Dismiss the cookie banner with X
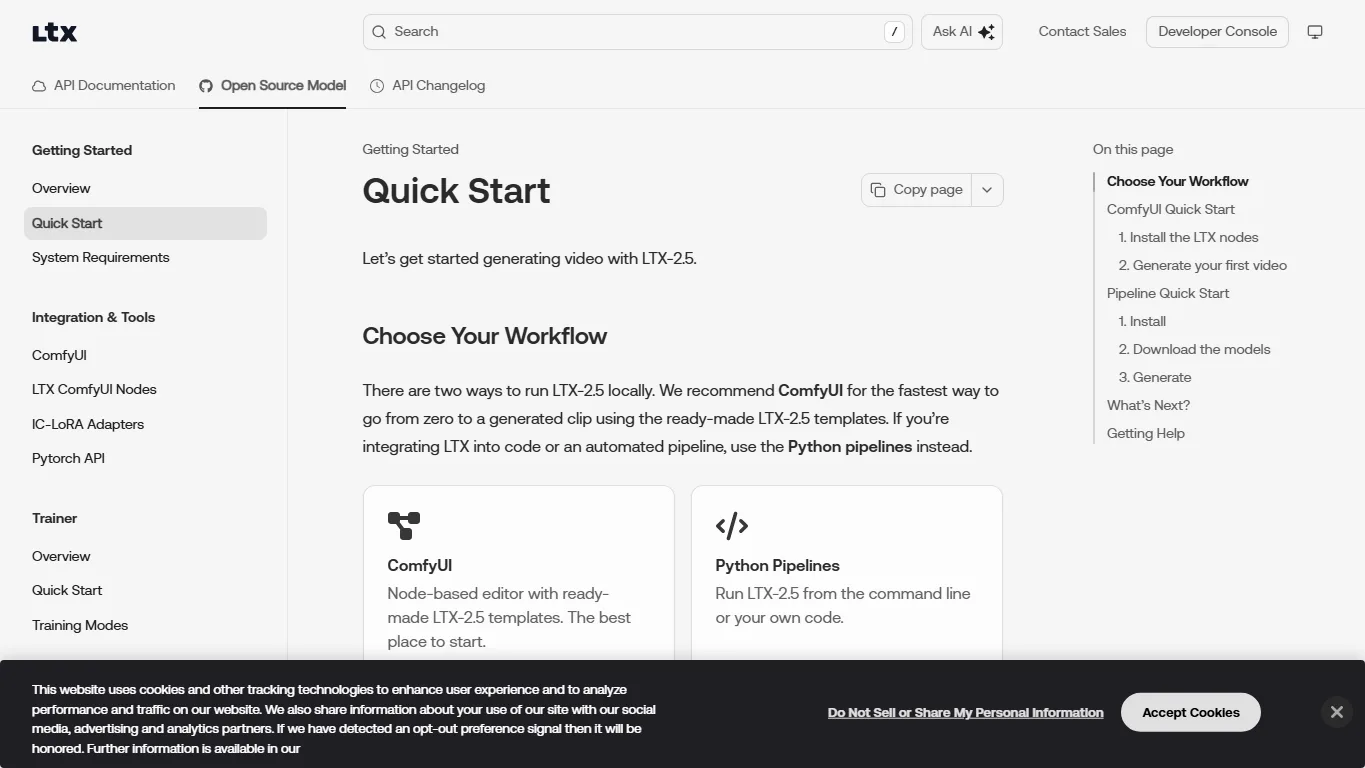 [x=1337, y=712]
